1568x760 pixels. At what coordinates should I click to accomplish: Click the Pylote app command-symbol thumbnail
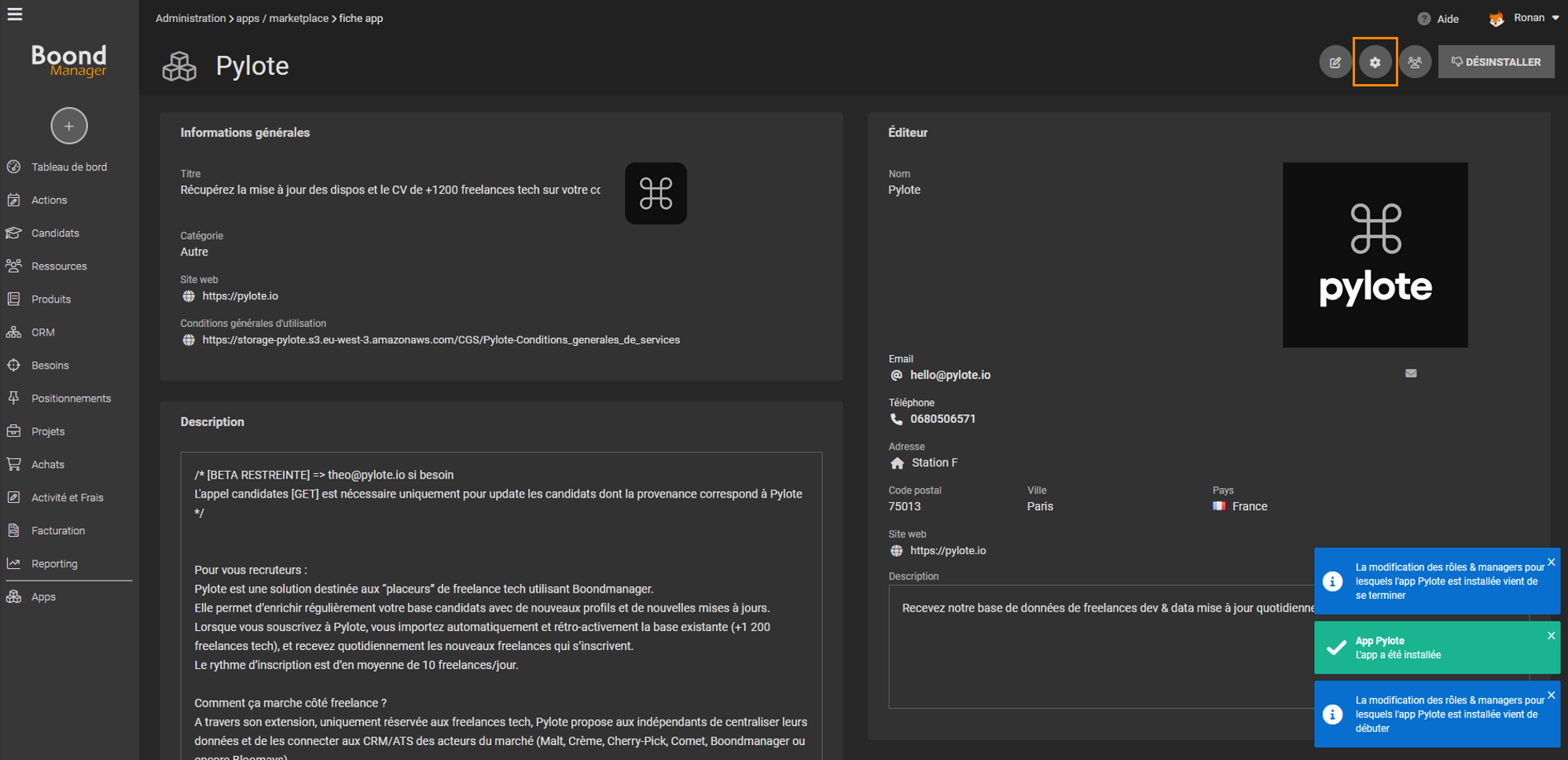[655, 193]
